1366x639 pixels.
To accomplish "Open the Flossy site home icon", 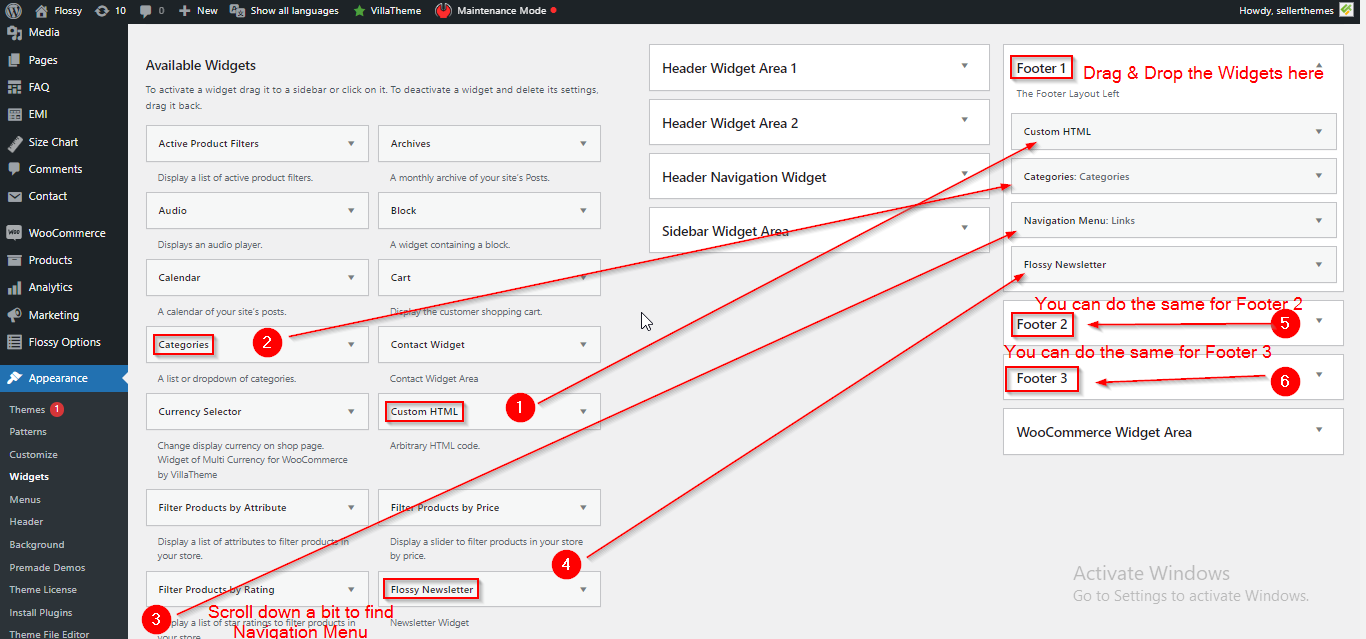I will (41, 11).
